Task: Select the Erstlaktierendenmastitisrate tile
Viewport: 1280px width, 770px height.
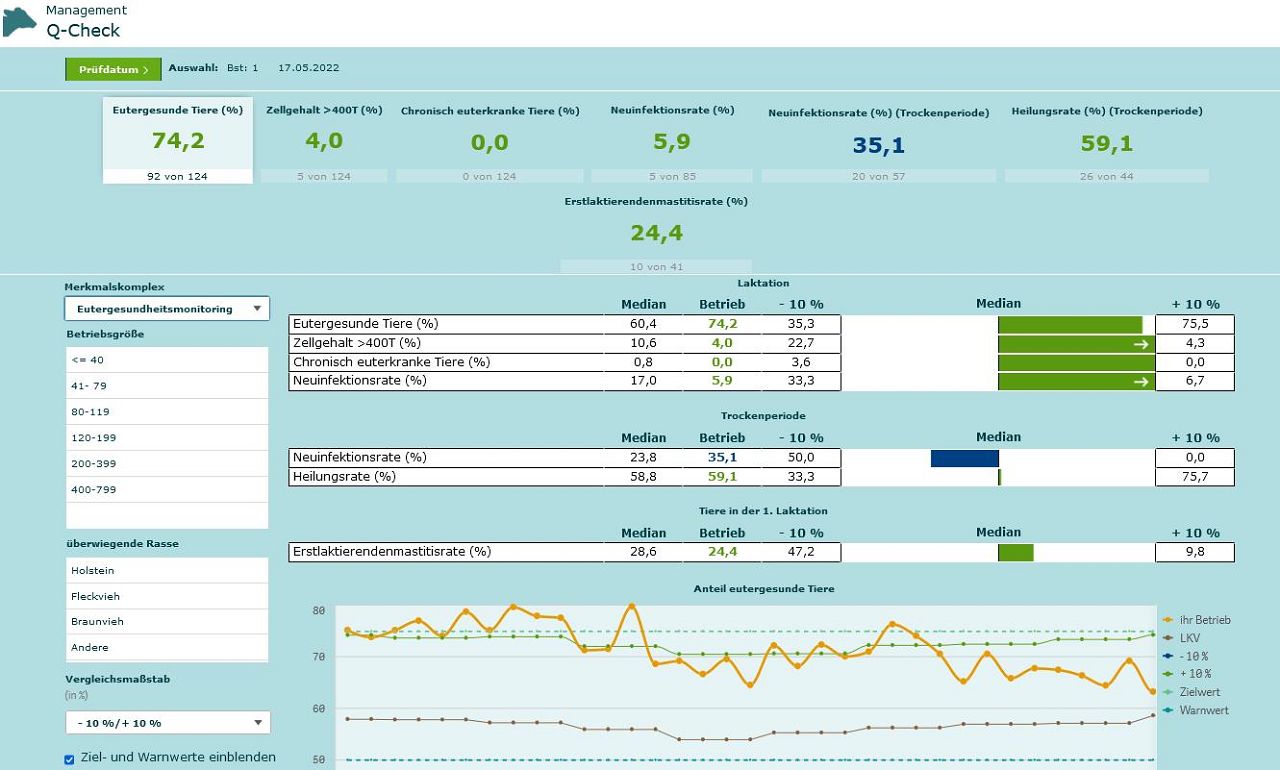Action: point(656,233)
